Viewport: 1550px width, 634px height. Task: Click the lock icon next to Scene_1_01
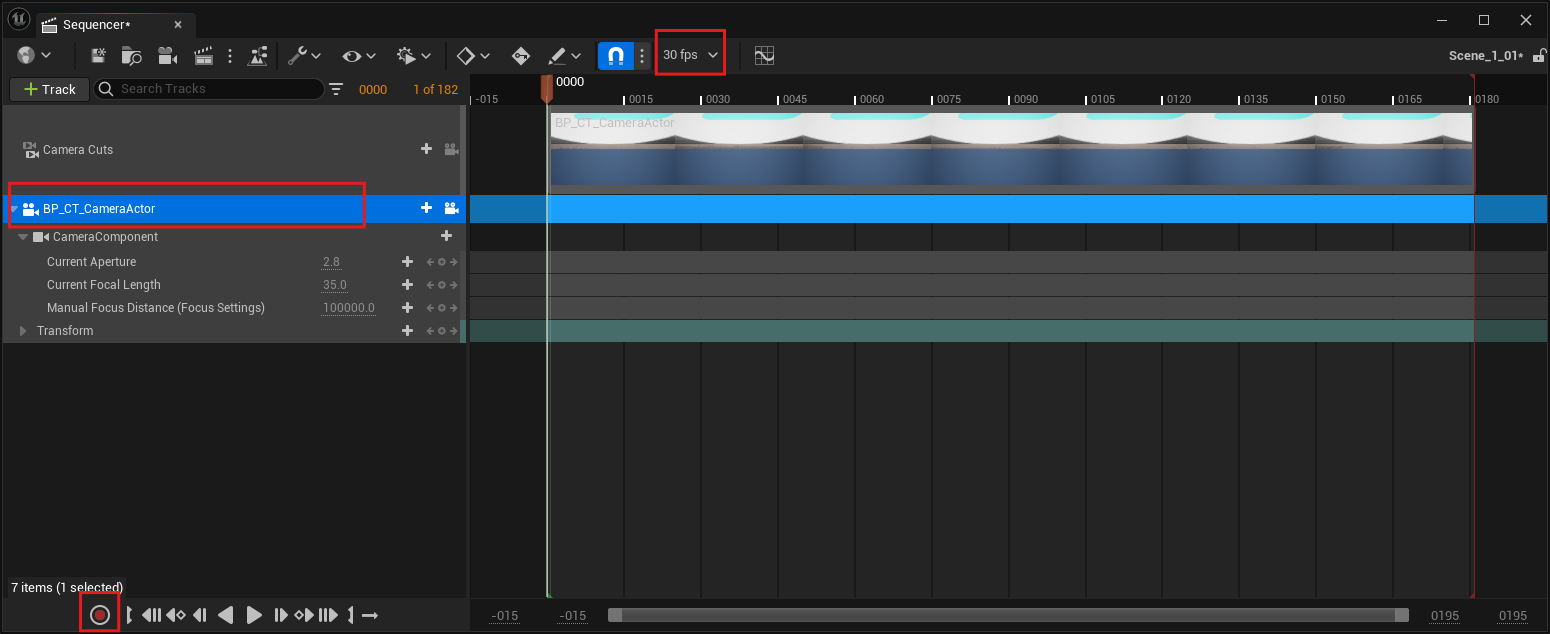(1538, 56)
